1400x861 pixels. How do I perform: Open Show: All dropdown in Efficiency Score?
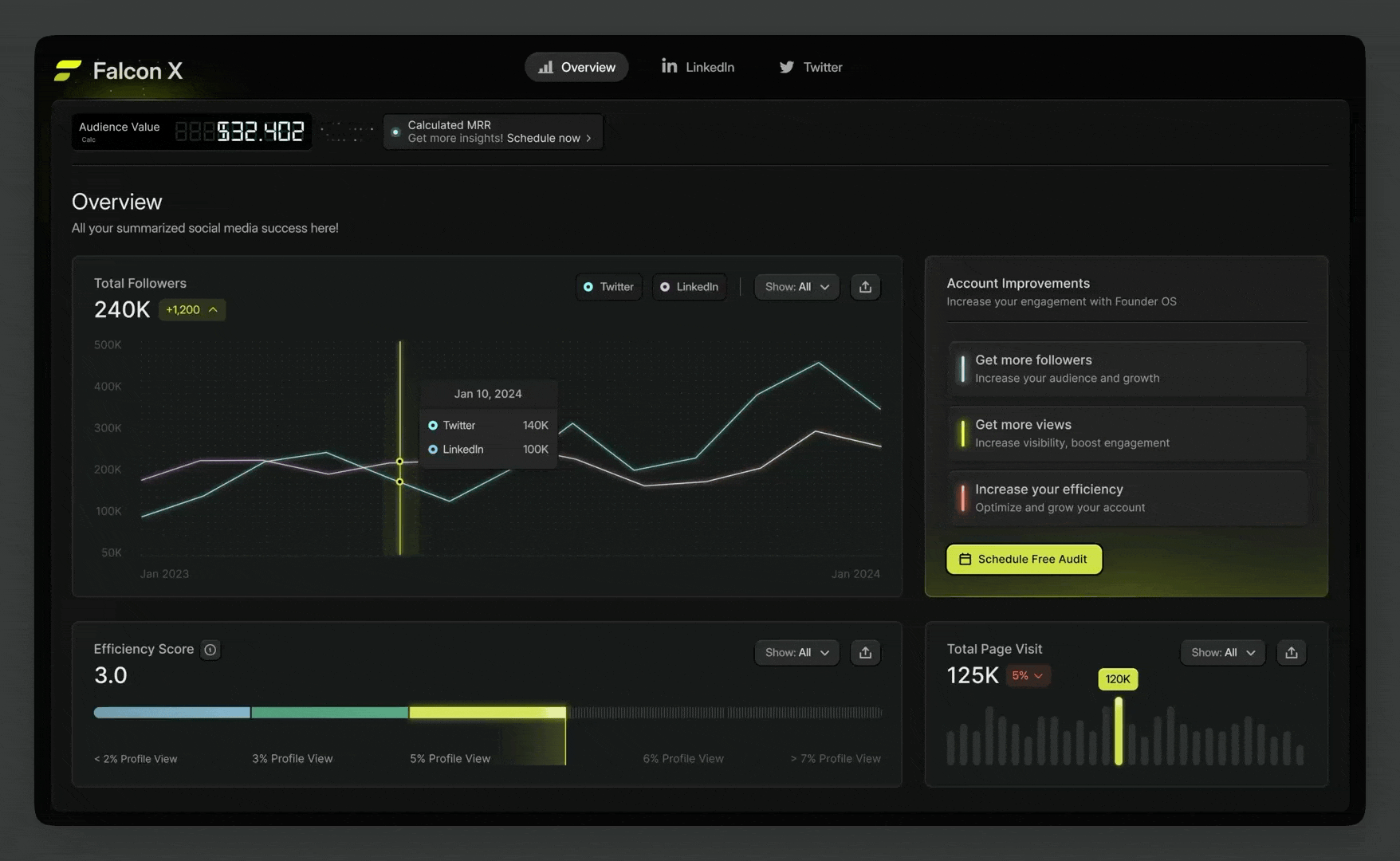(797, 653)
